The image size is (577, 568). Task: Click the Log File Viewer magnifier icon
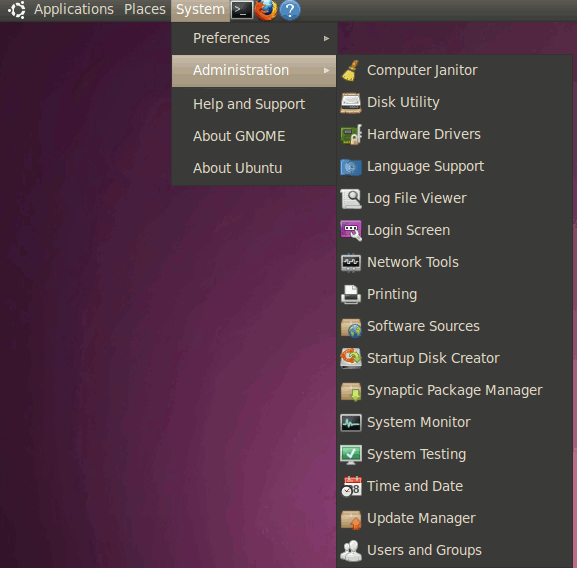(x=351, y=199)
